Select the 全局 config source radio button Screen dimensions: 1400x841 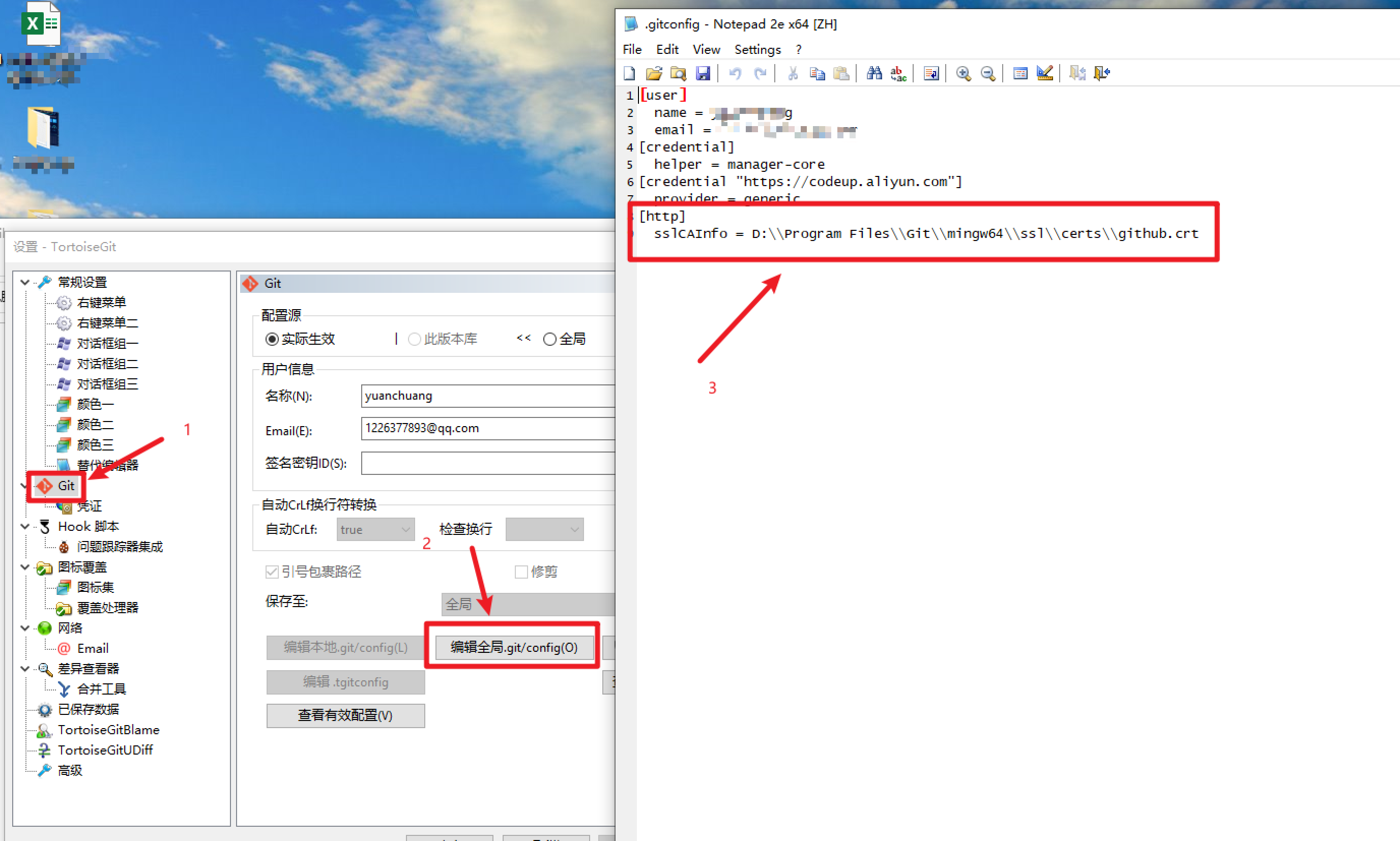(549, 340)
